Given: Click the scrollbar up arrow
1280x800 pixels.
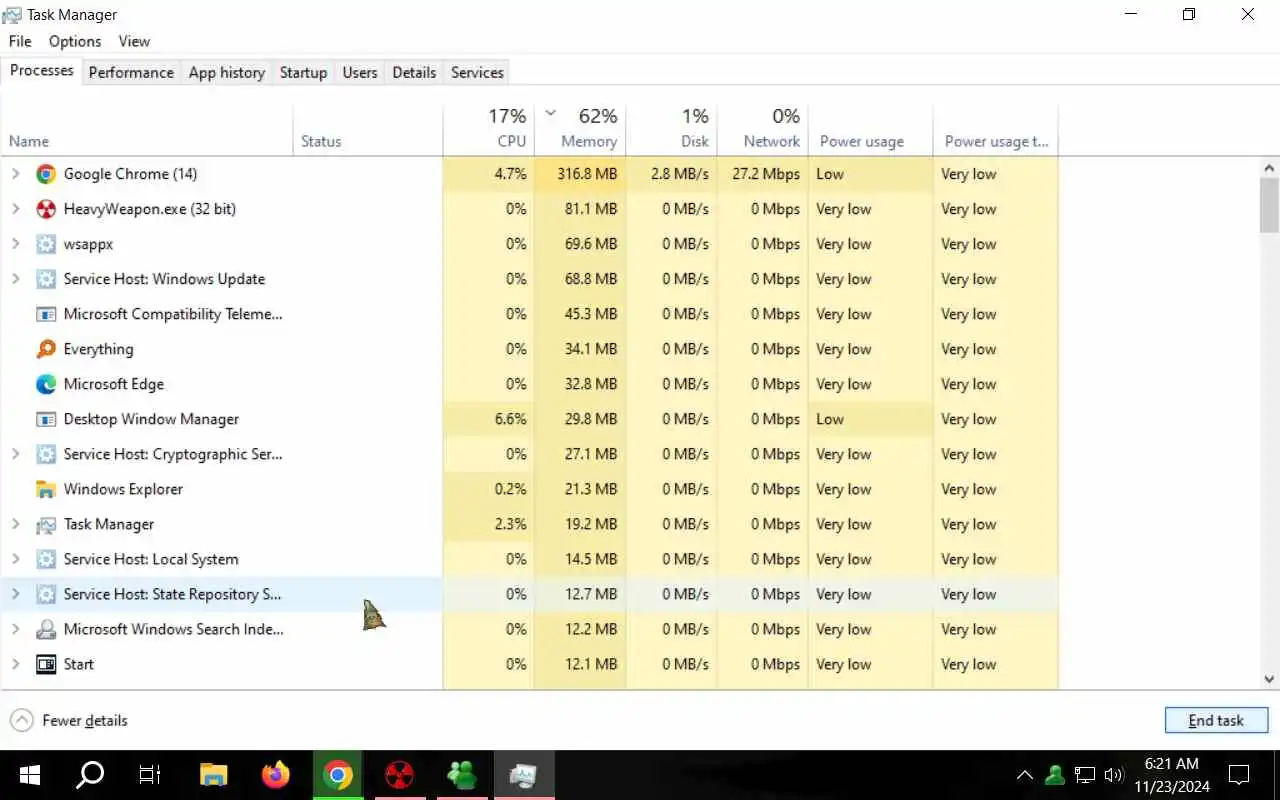Looking at the screenshot, I should 1270,169.
